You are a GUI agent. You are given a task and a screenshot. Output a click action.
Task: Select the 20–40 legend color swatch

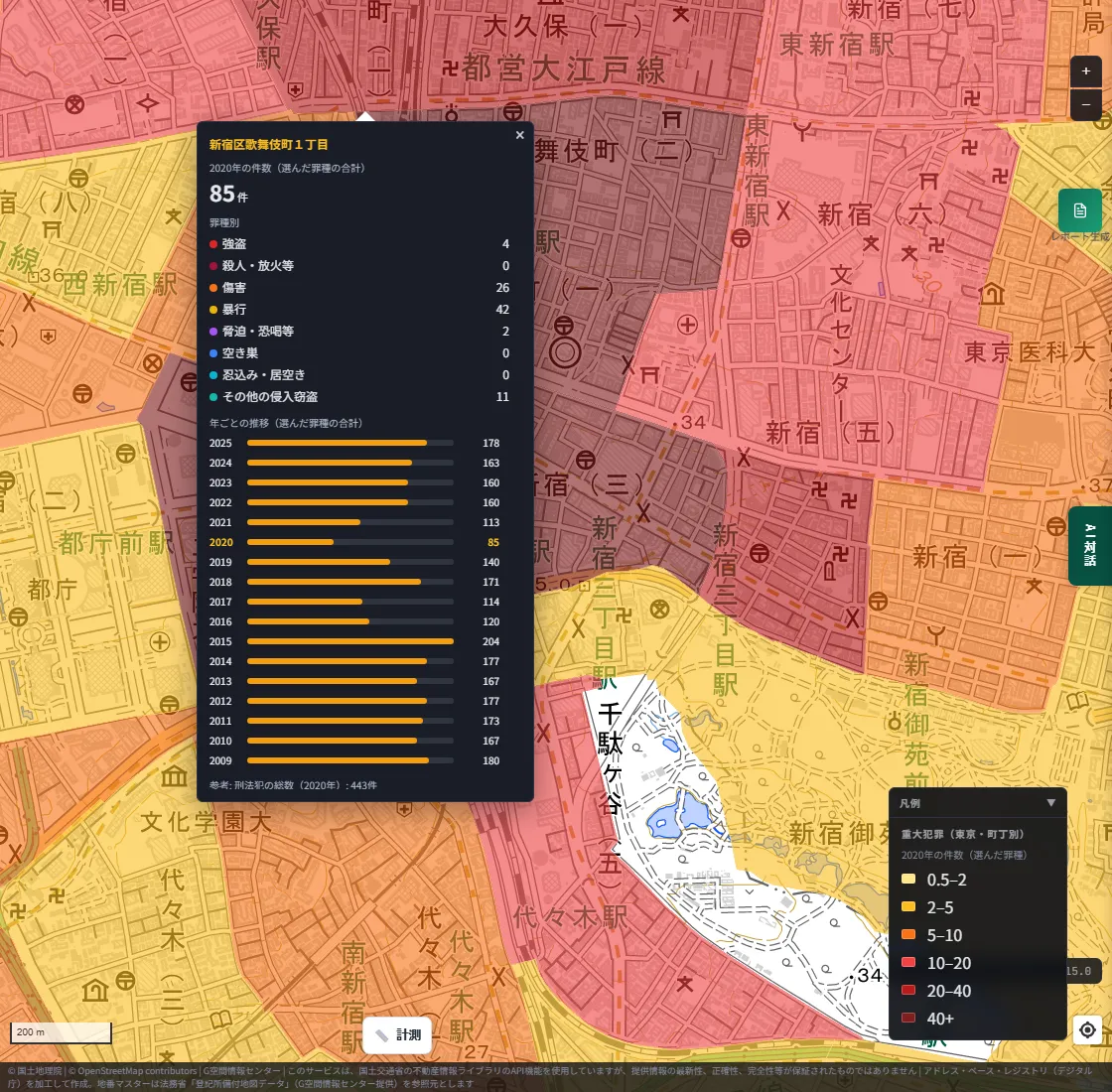coord(907,991)
